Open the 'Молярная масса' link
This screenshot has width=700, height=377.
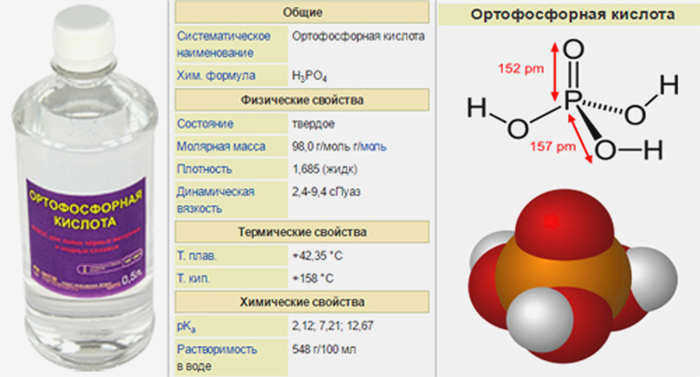[221, 147]
